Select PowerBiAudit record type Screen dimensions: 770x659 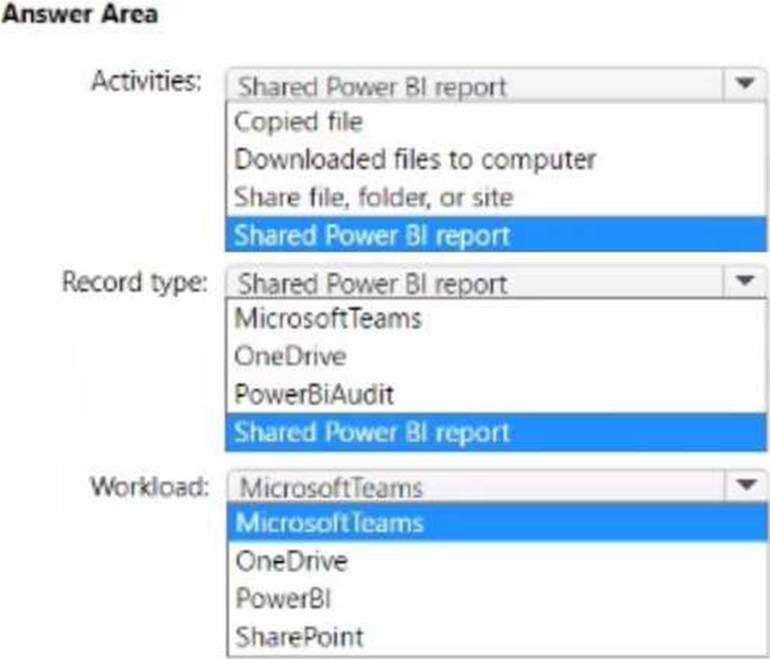[x=496, y=394]
